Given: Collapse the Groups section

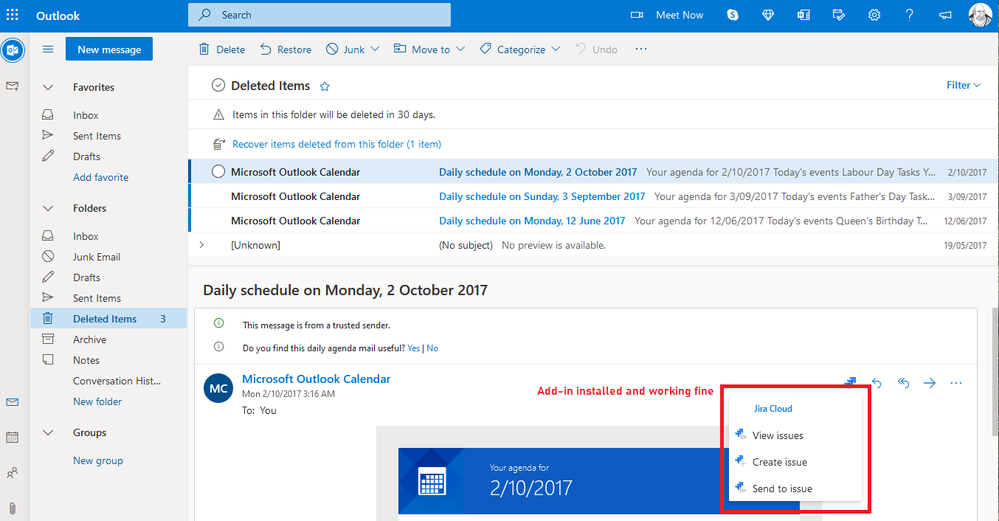Looking at the screenshot, I should click(48, 432).
